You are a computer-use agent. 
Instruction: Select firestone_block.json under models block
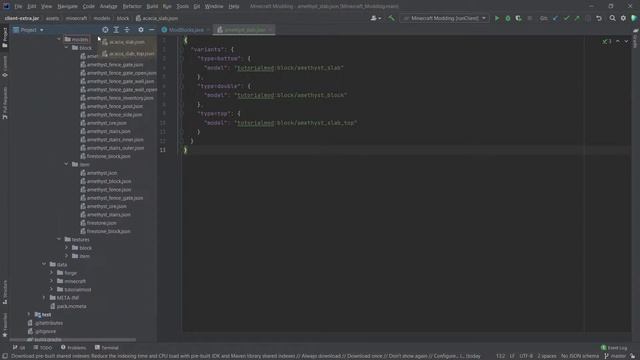(106, 156)
